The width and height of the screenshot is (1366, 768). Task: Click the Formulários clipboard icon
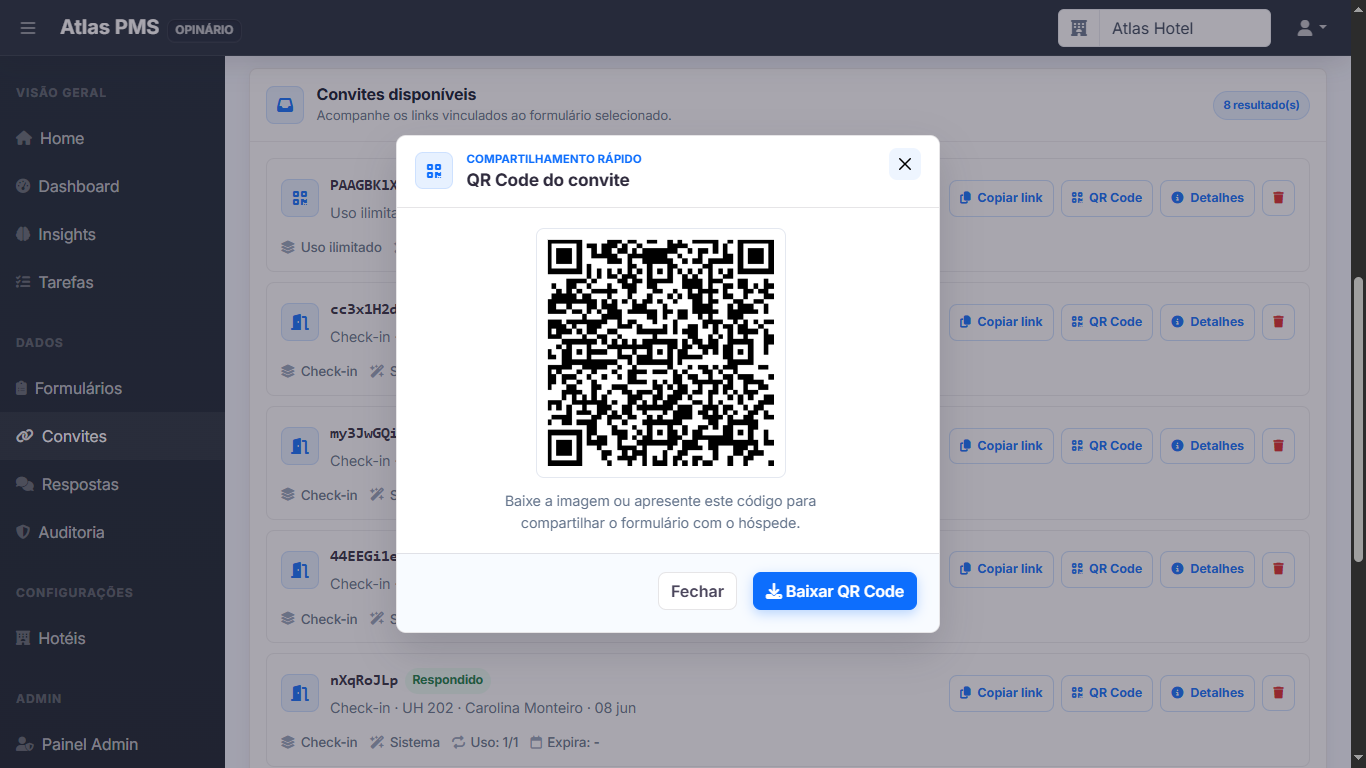(22, 388)
